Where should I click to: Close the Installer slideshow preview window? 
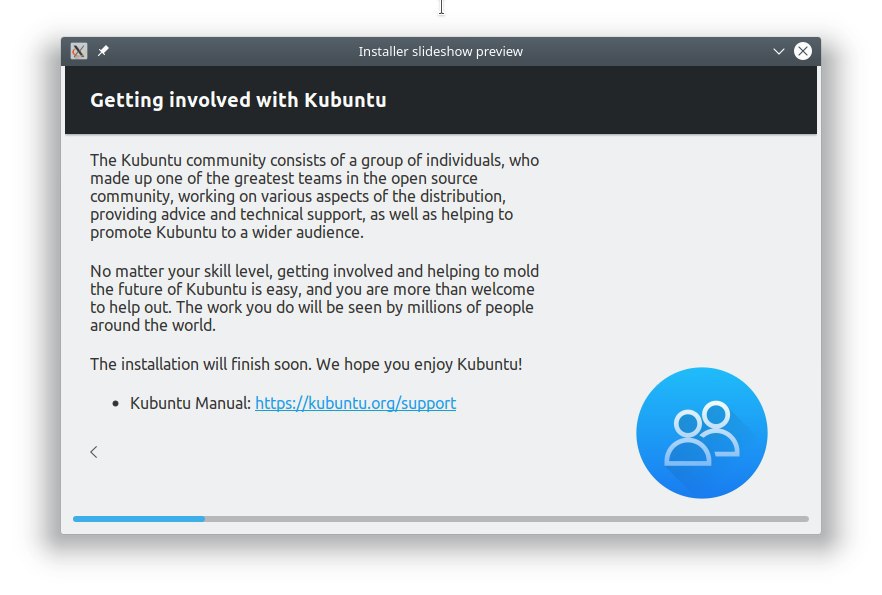(x=803, y=51)
